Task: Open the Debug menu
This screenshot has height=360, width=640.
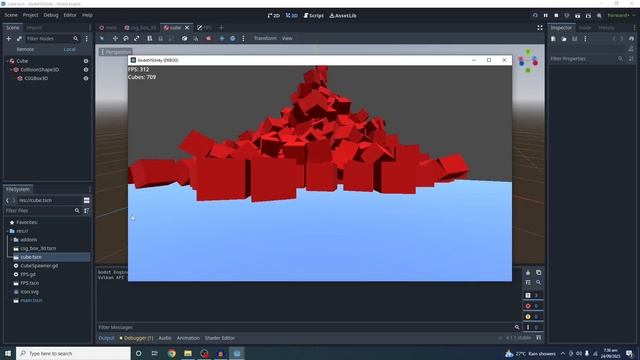Action: coord(51,15)
